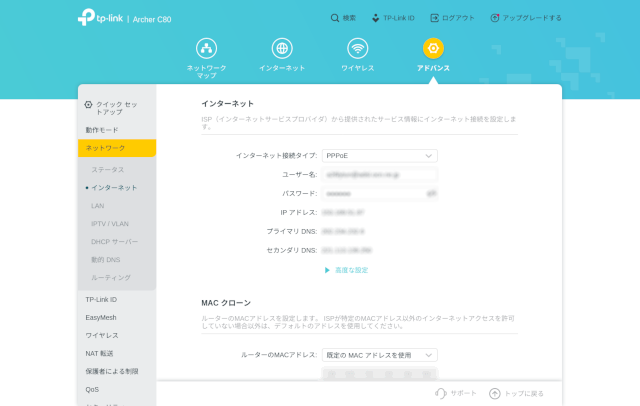The image size is (640, 406).
Task: Open the ネットワークマップ network map icon
Action: (x=207, y=48)
